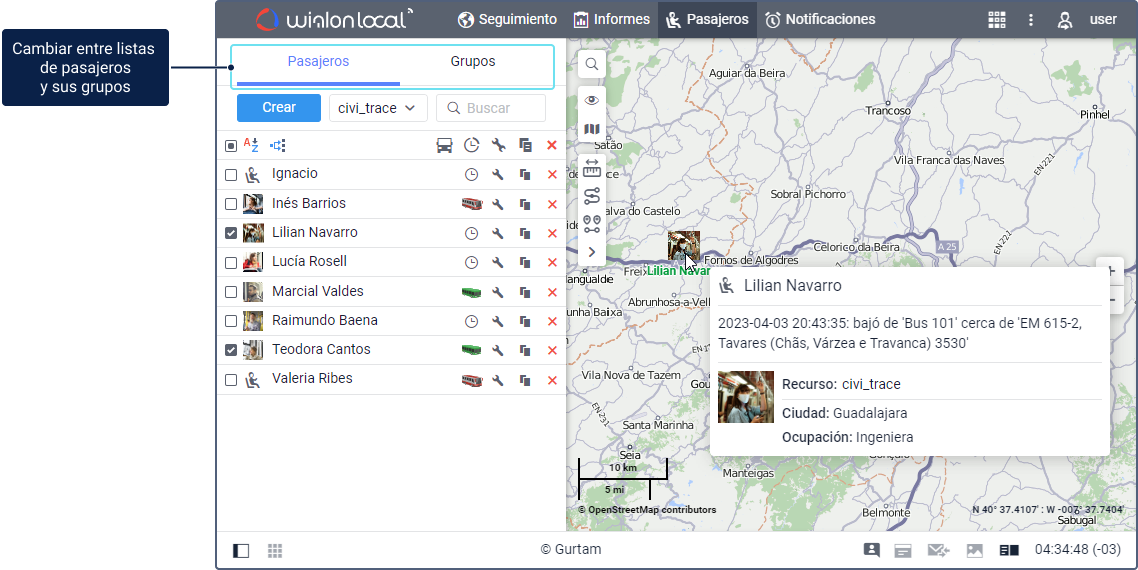Toggle the select-all passengers checkbox

pyautogui.click(x=231, y=146)
